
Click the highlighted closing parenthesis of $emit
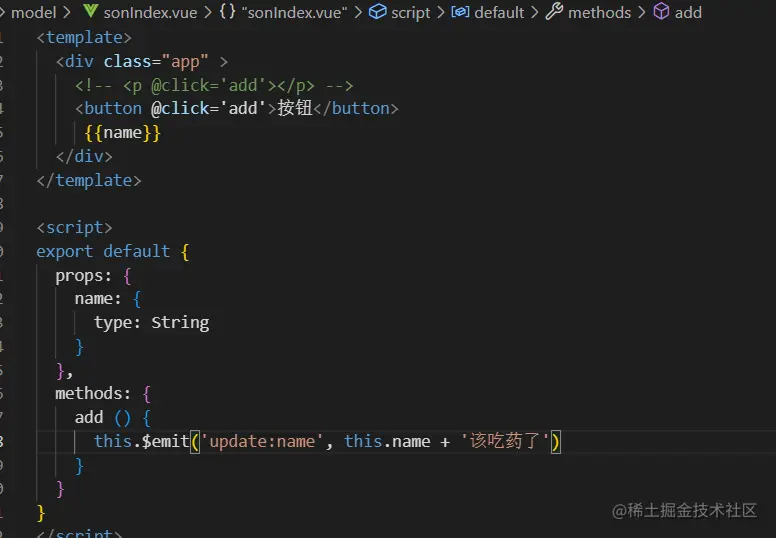click(x=555, y=441)
